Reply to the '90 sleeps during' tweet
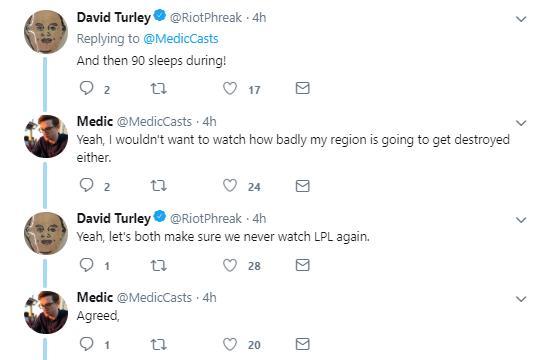This screenshot has height=360, width=543. click(87, 88)
